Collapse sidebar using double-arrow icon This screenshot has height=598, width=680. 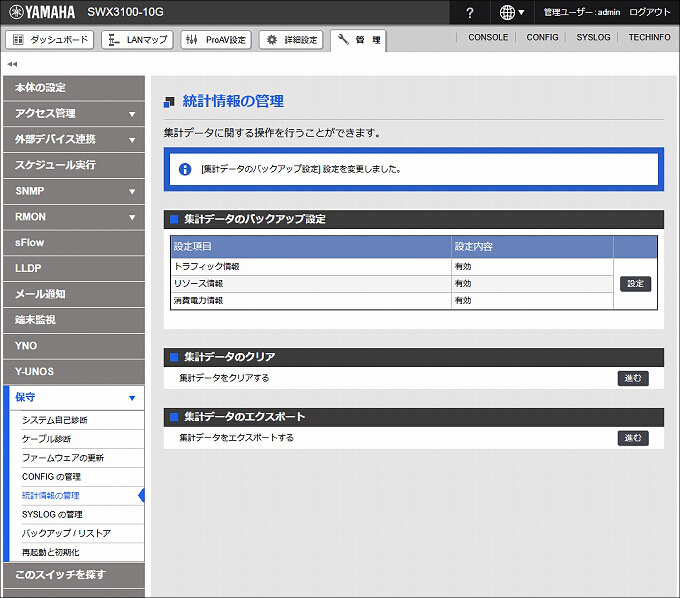12,64
